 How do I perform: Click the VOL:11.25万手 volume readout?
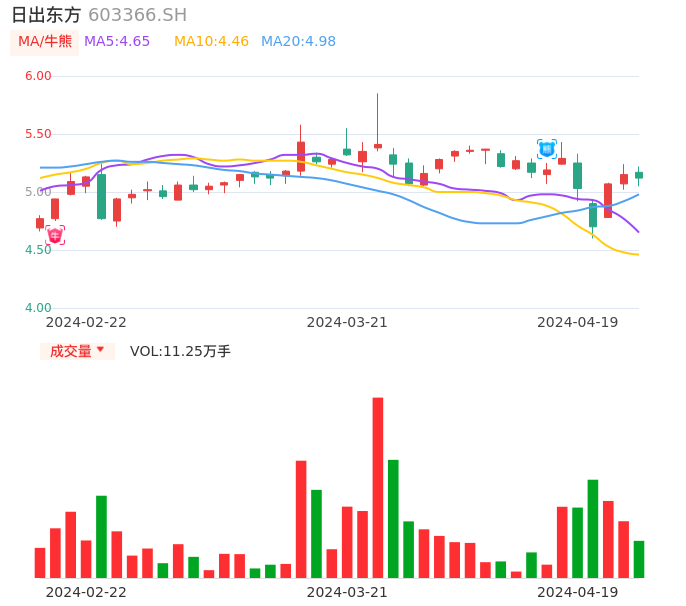click(x=180, y=351)
